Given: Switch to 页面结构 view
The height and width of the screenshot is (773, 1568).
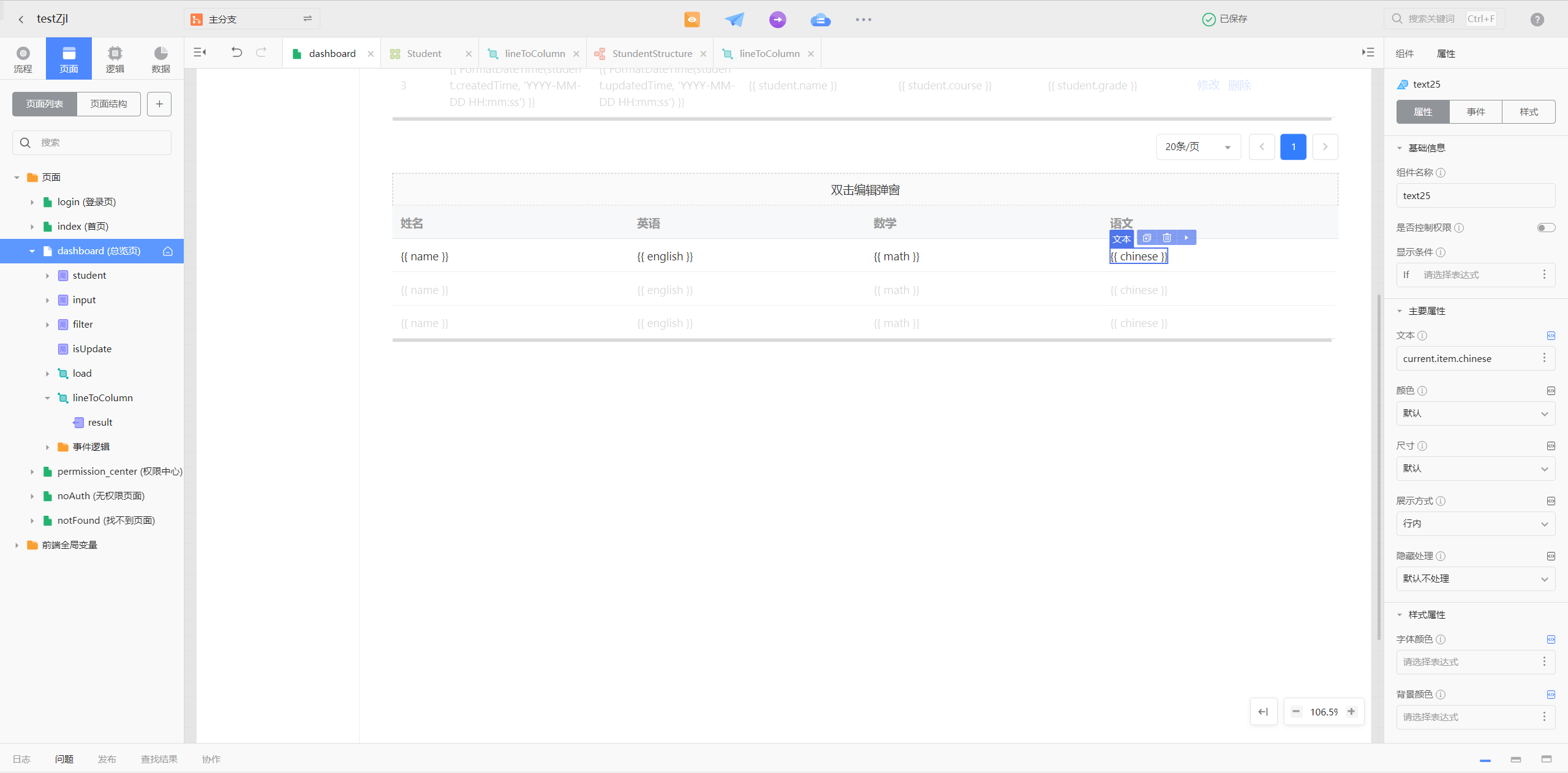Looking at the screenshot, I should [x=109, y=104].
